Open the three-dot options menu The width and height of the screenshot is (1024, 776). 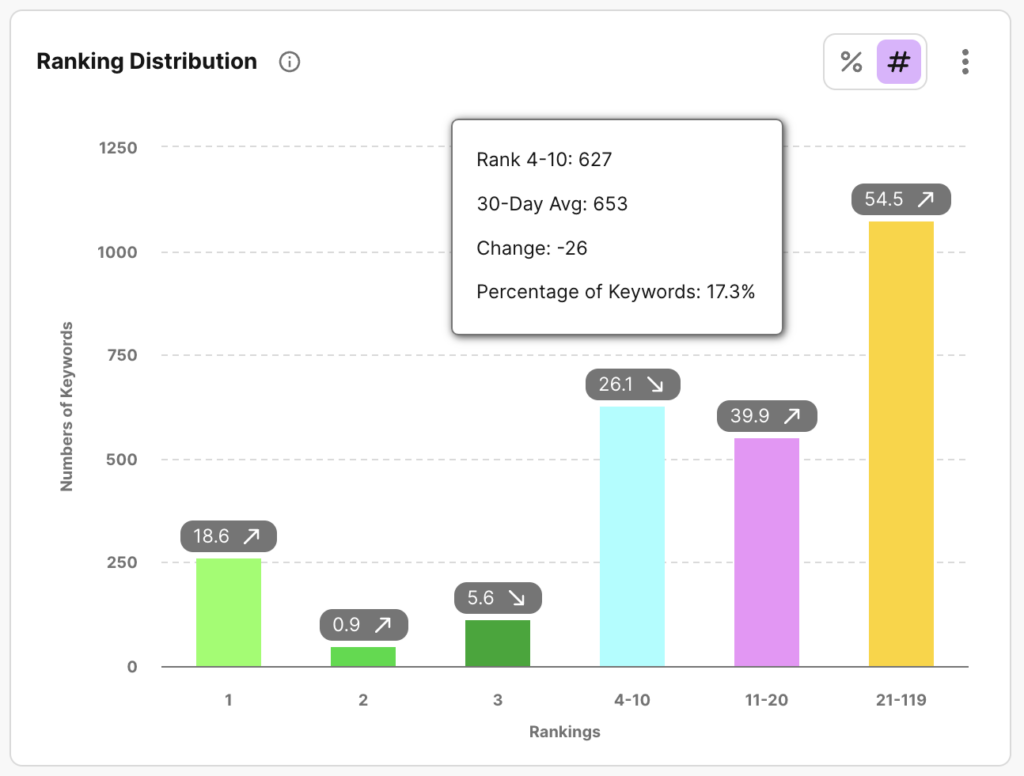tap(964, 62)
